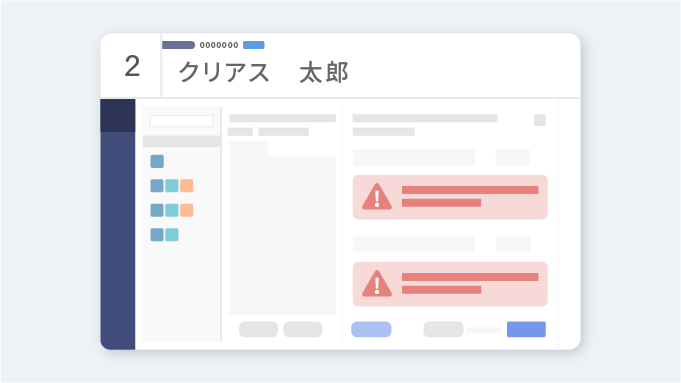Viewport: 681px width, 383px height.
Task: Click the right gray button under center panel
Action: [x=303, y=329]
